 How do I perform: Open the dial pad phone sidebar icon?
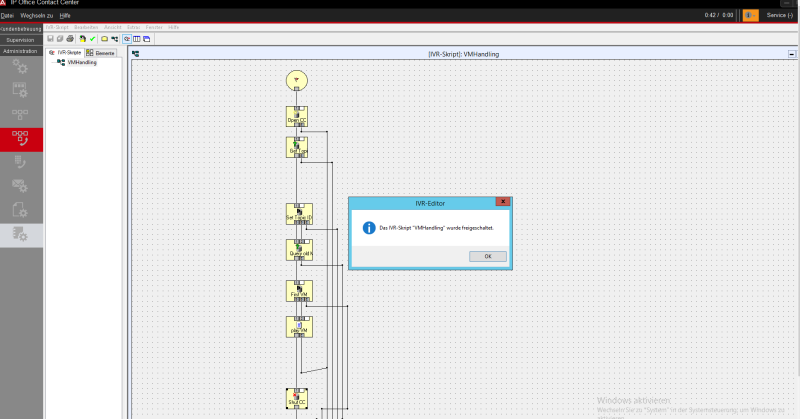point(20,162)
